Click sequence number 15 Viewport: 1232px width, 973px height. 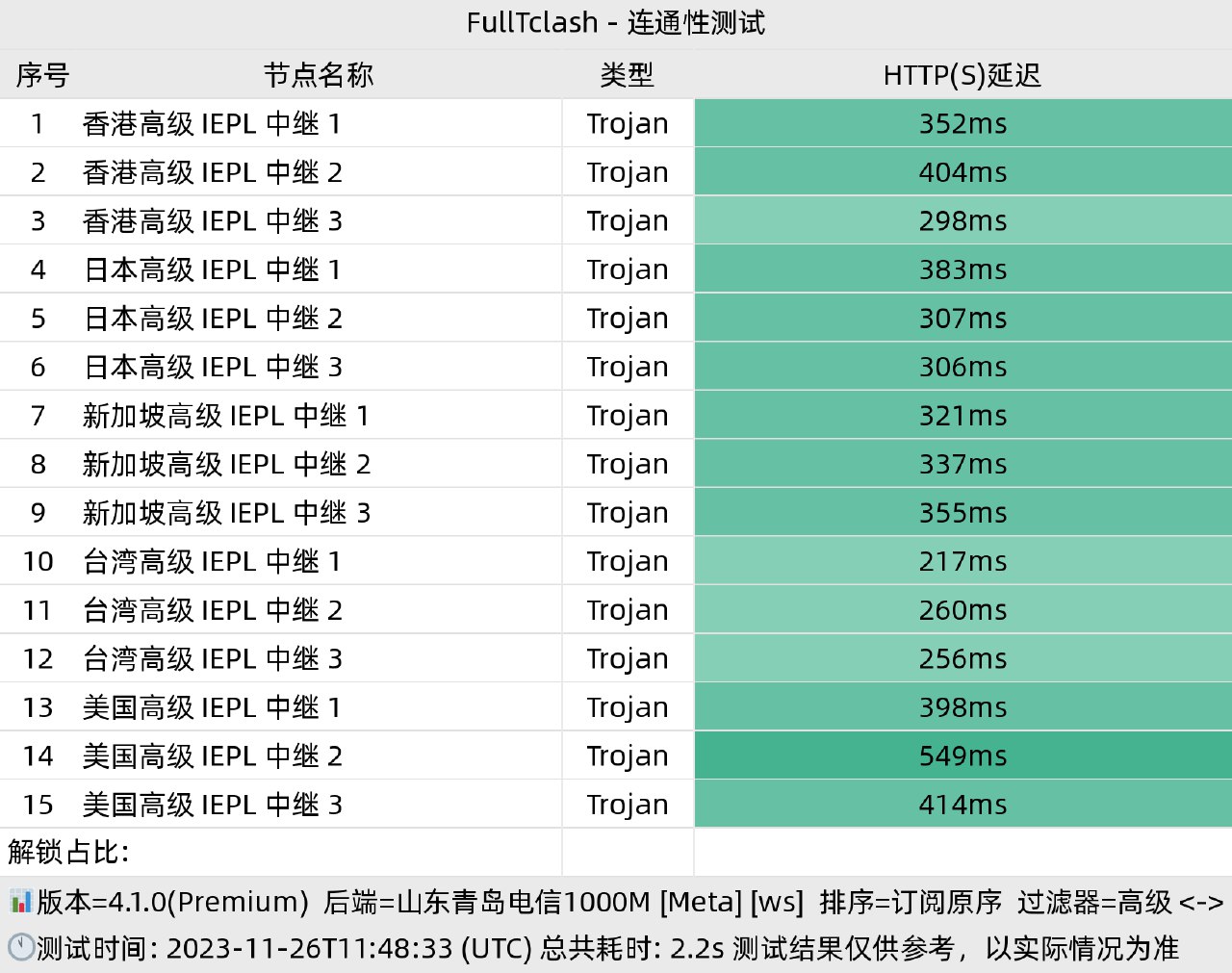tap(38, 804)
